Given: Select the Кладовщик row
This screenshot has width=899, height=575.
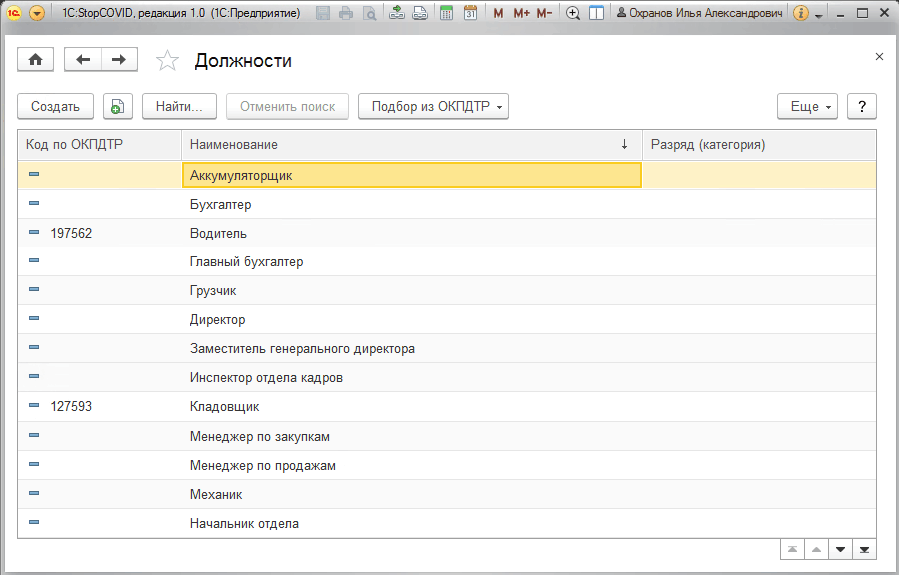Looking at the screenshot, I should (x=447, y=406).
